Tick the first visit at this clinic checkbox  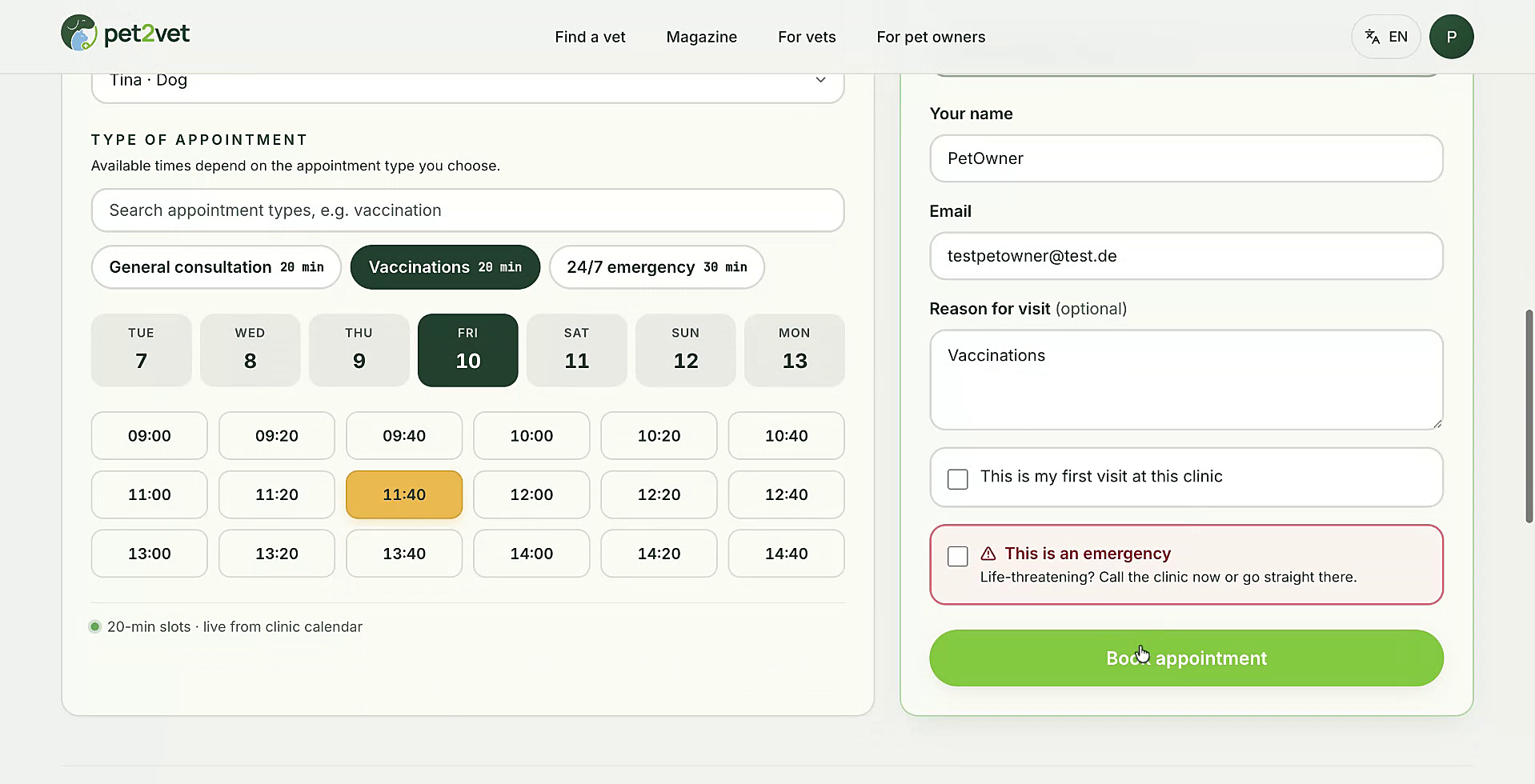(958, 479)
